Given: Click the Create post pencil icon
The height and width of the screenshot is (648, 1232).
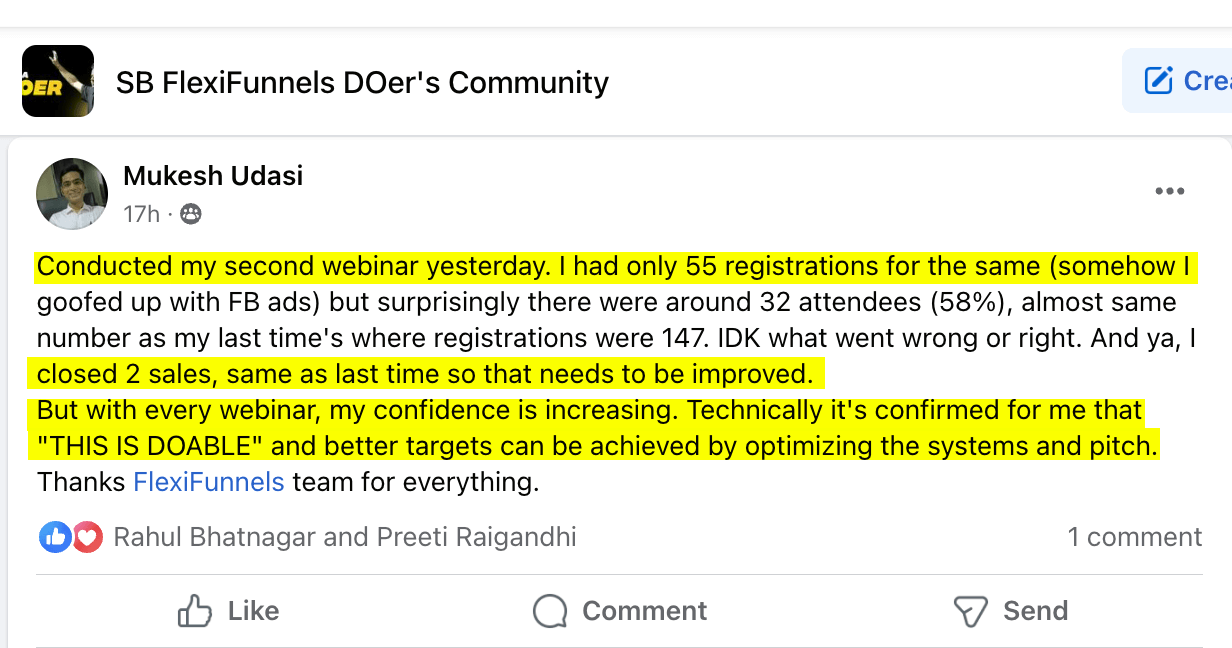Looking at the screenshot, I should coord(1158,81).
